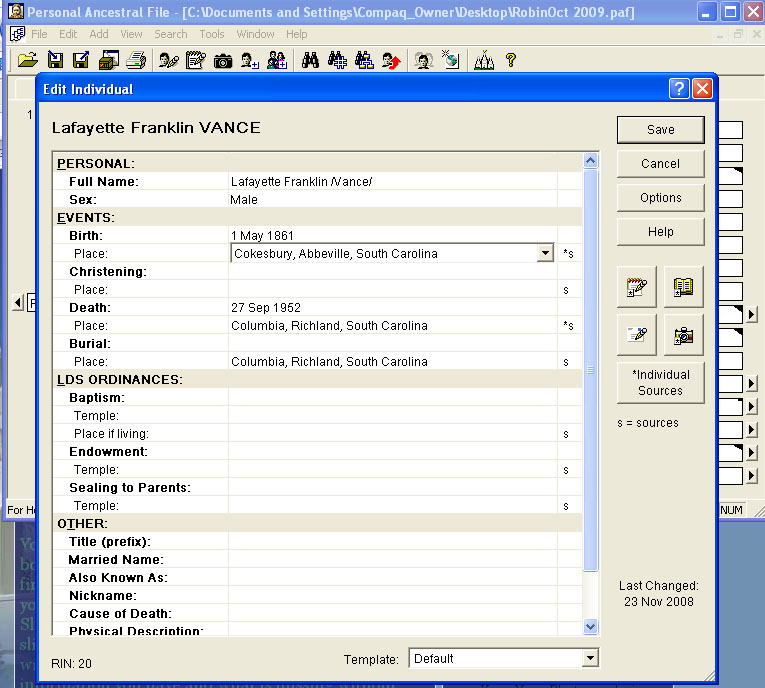
Task: Click the Import floppy disk toolbar icon
Action: click(55, 61)
